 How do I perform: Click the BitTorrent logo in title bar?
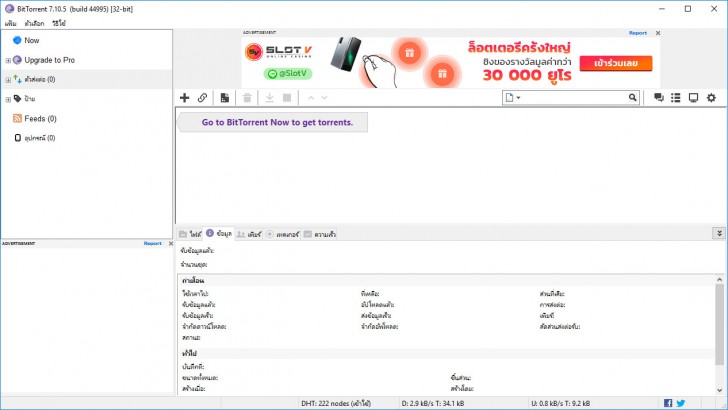click(x=9, y=9)
